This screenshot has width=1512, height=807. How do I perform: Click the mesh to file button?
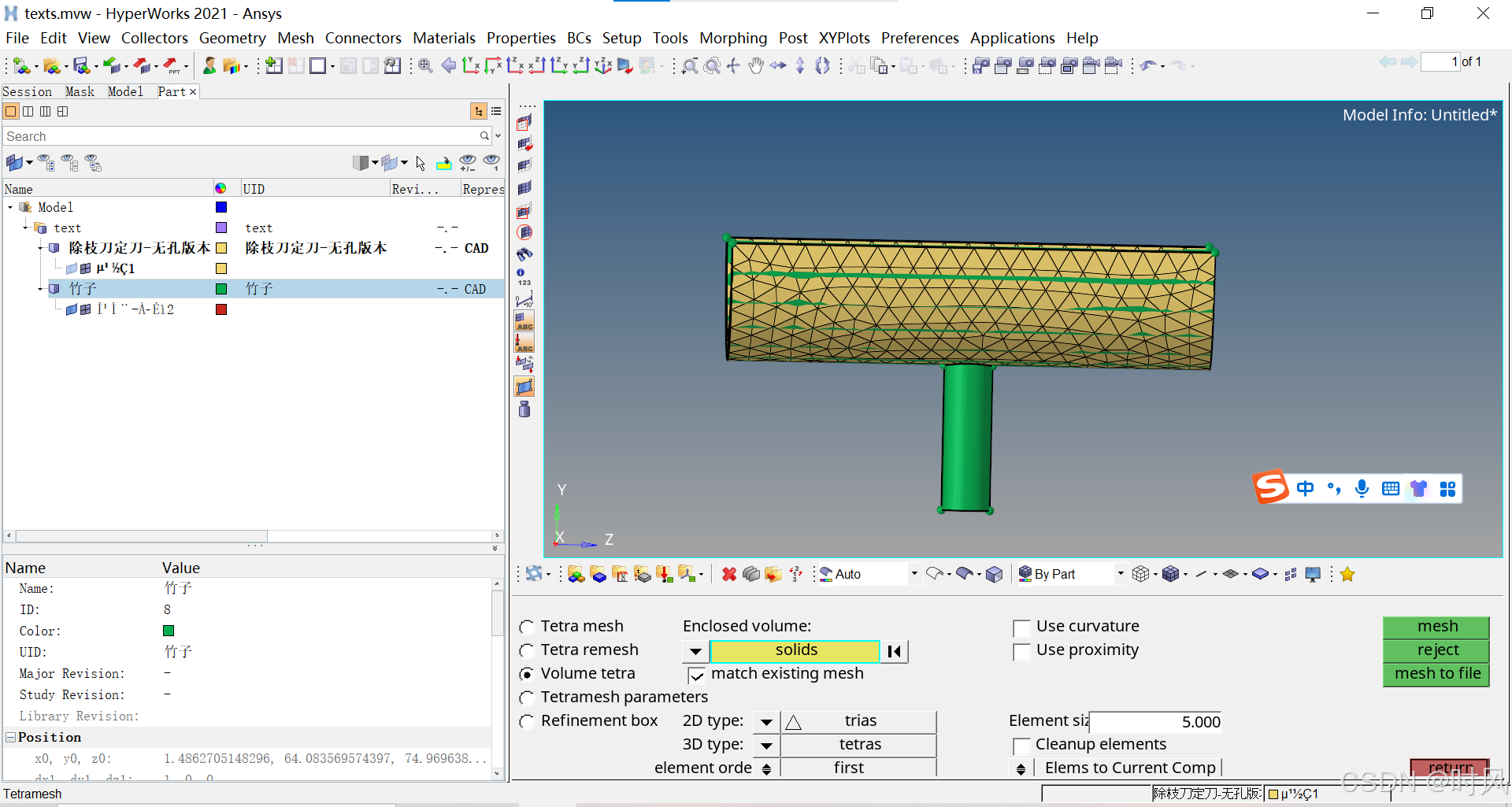[1436, 675]
